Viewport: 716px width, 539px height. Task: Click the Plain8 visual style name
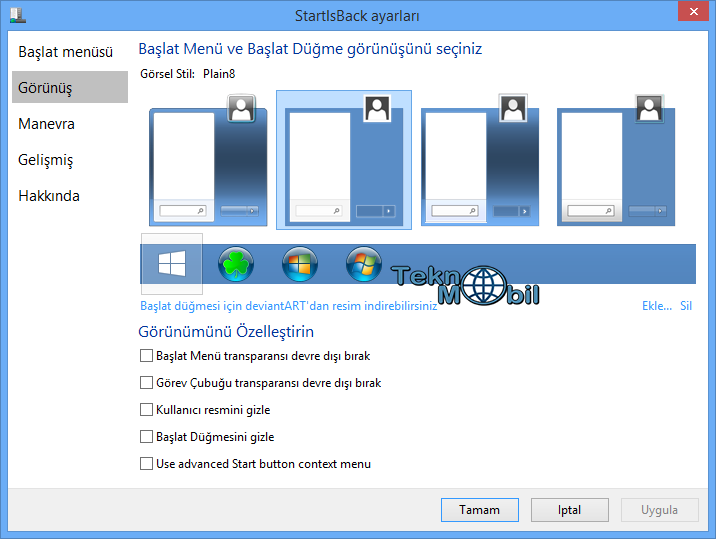(219, 74)
